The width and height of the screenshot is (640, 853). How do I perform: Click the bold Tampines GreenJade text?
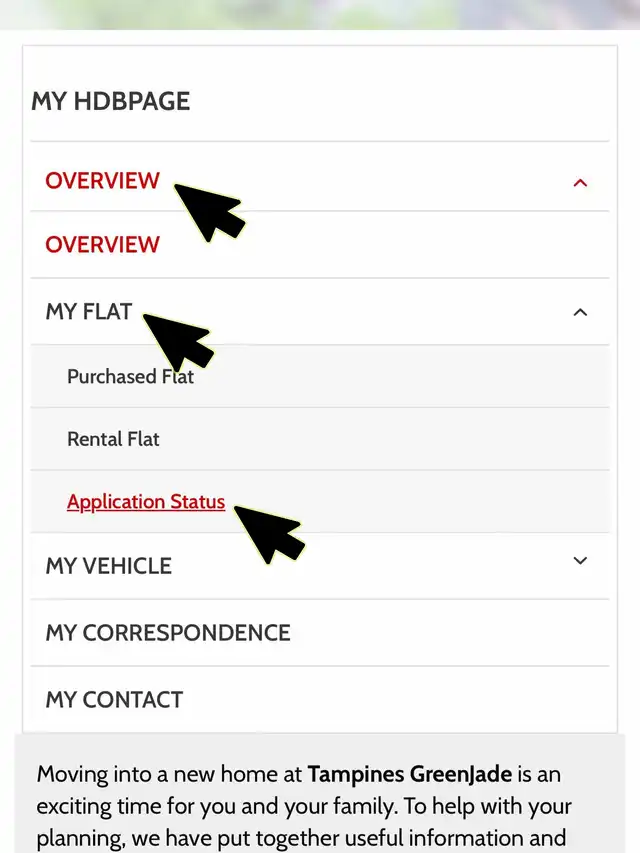click(410, 774)
